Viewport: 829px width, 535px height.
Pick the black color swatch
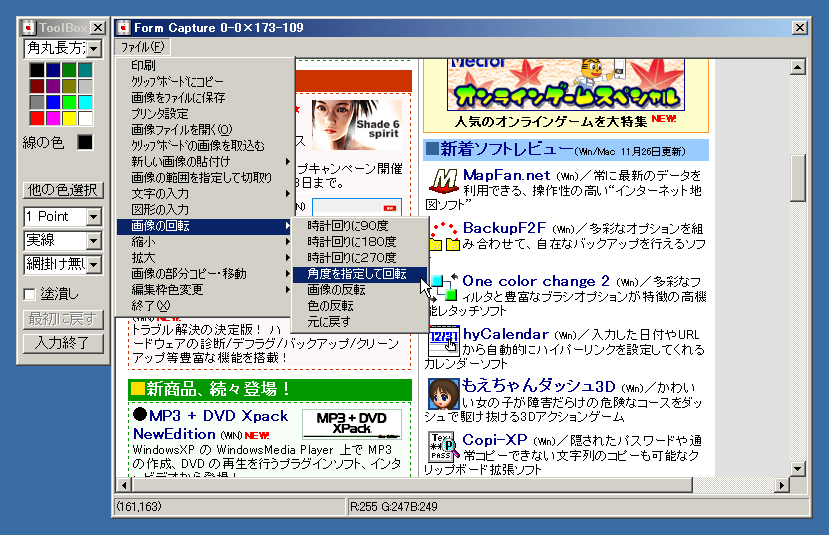pos(37,70)
